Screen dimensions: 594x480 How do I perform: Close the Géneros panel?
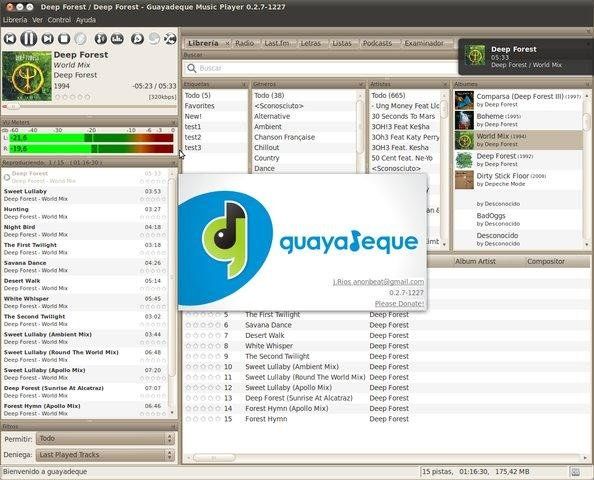[361, 84]
